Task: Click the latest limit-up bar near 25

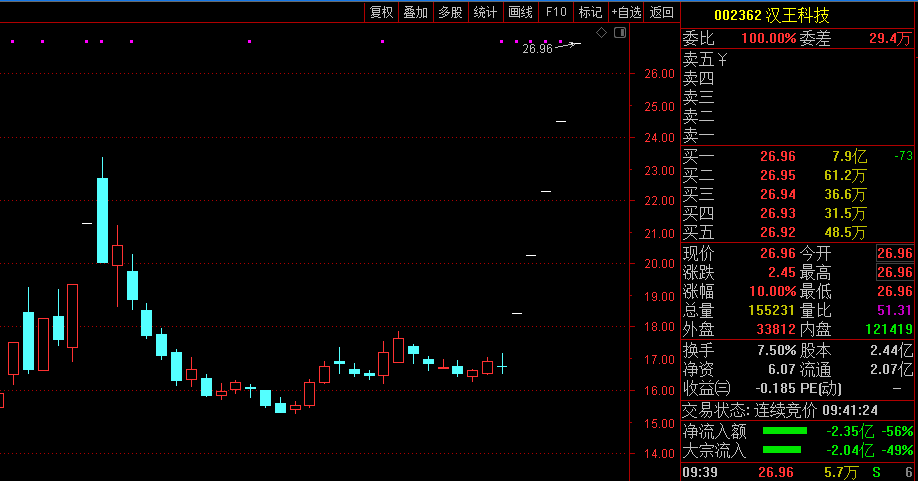Action: (x=561, y=121)
